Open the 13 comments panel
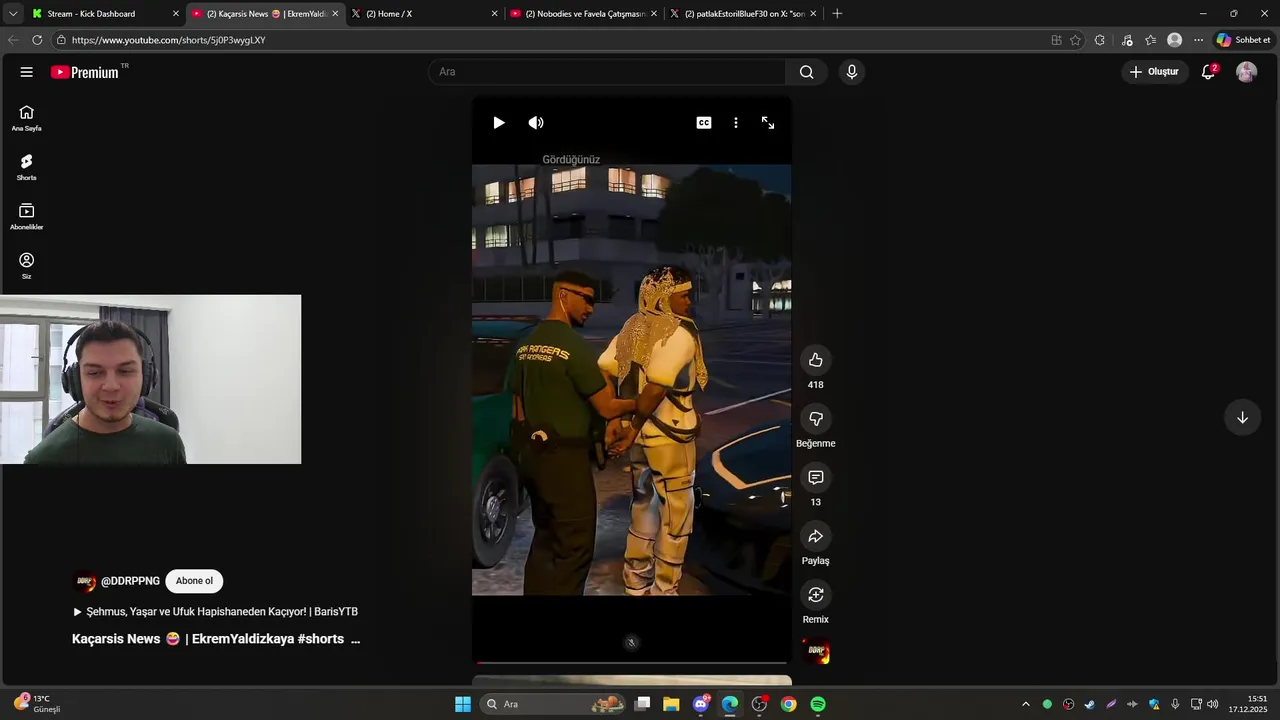1280x720 pixels. [816, 478]
